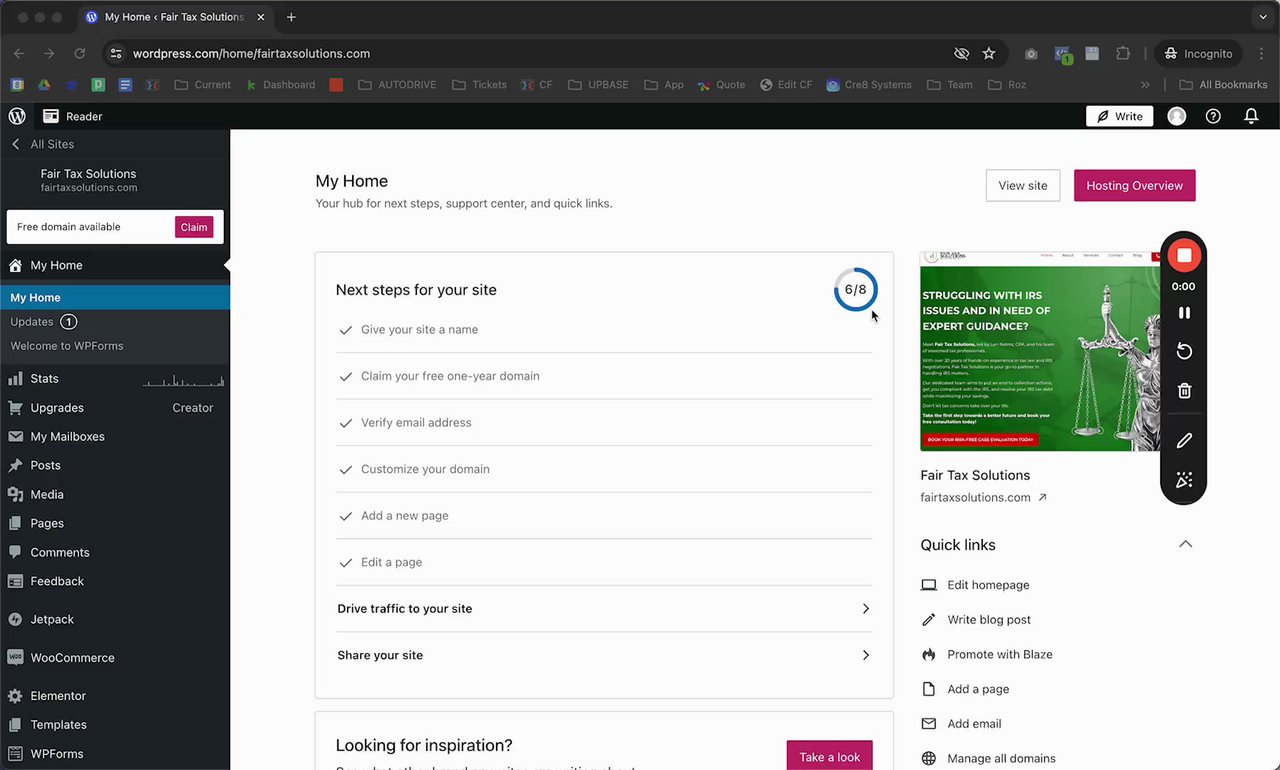
Task: Click the Hosting Overview button
Action: point(1134,185)
